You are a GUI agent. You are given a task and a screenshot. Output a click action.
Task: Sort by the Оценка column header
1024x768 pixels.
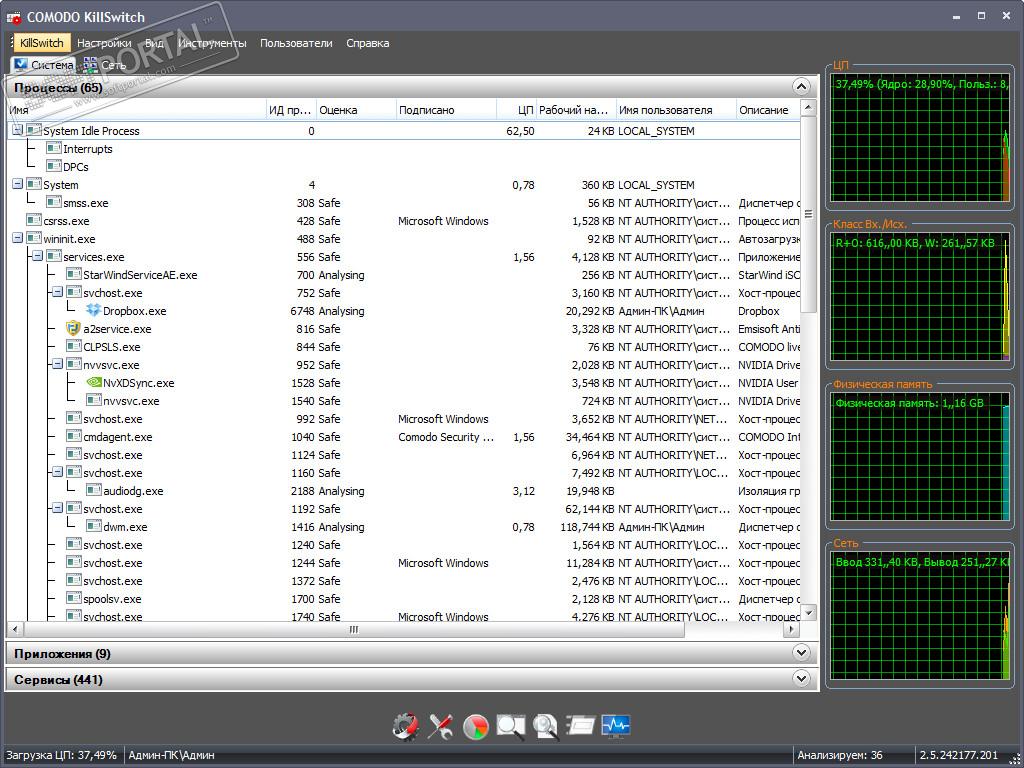(356, 110)
